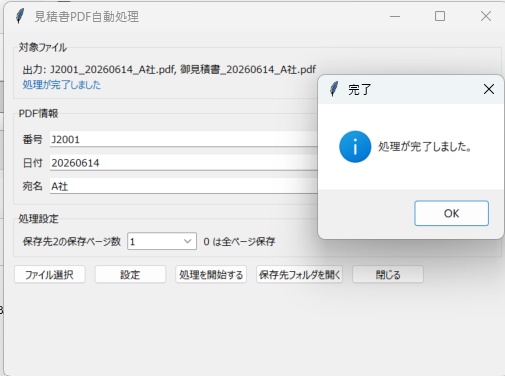Click the feather icon in main window title
The height and width of the screenshot is (376, 505).
point(20,16)
